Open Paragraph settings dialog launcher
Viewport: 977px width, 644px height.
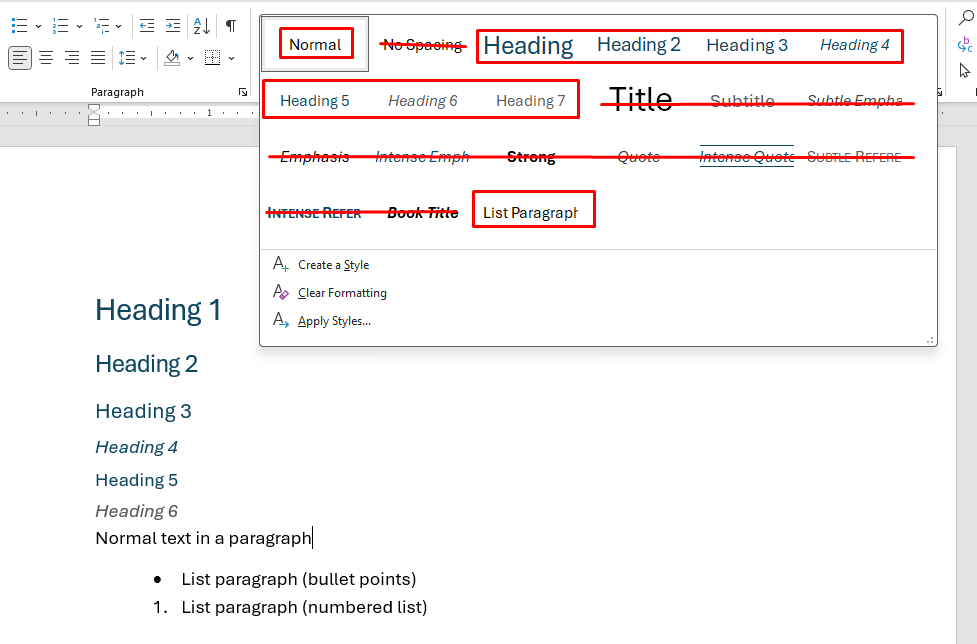click(x=242, y=92)
